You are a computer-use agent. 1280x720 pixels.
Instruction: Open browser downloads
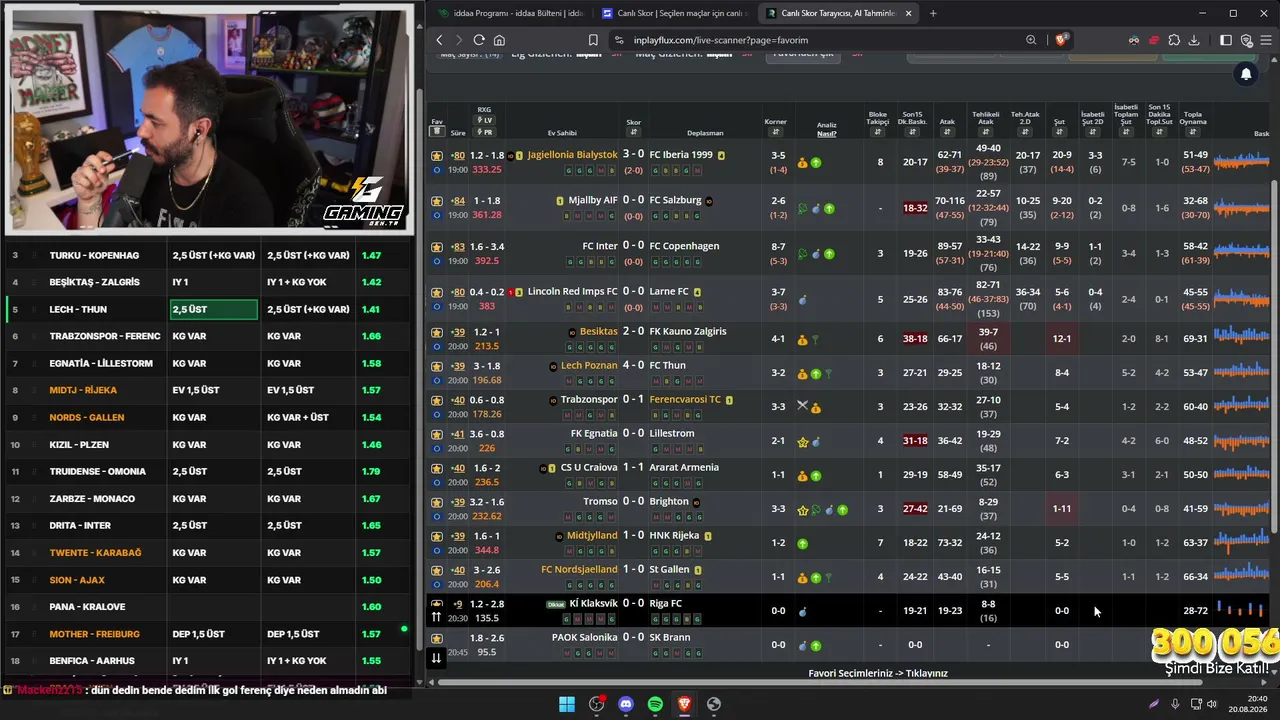[1195, 40]
